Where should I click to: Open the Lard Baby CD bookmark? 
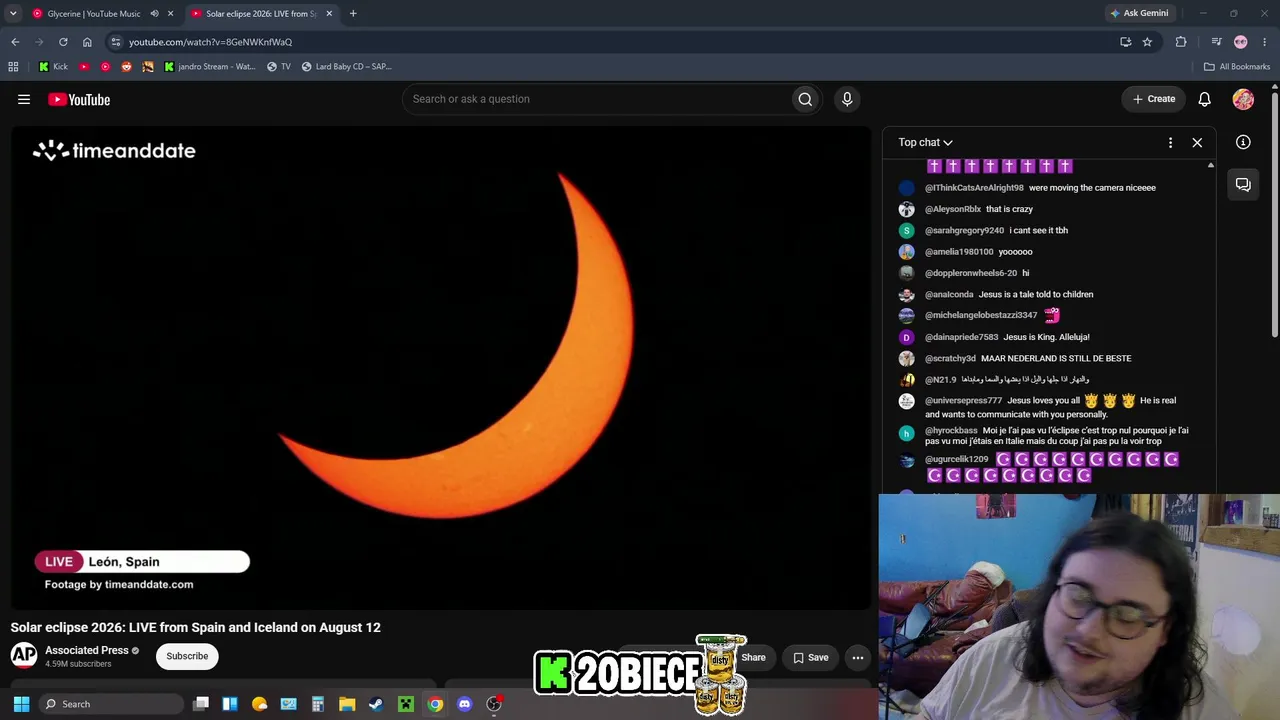pyautogui.click(x=347, y=67)
